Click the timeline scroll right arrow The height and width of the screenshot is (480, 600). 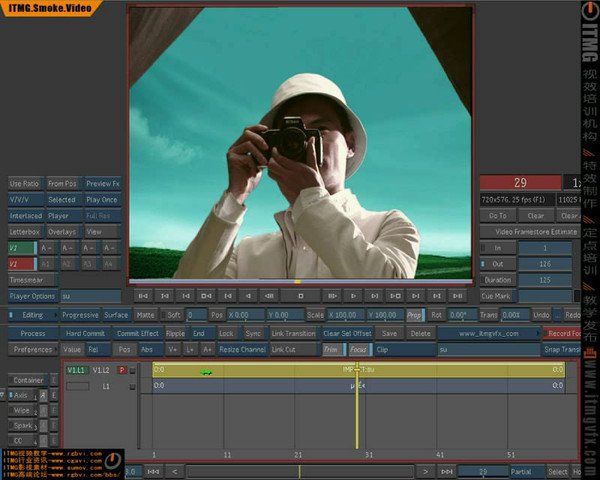coord(426,471)
